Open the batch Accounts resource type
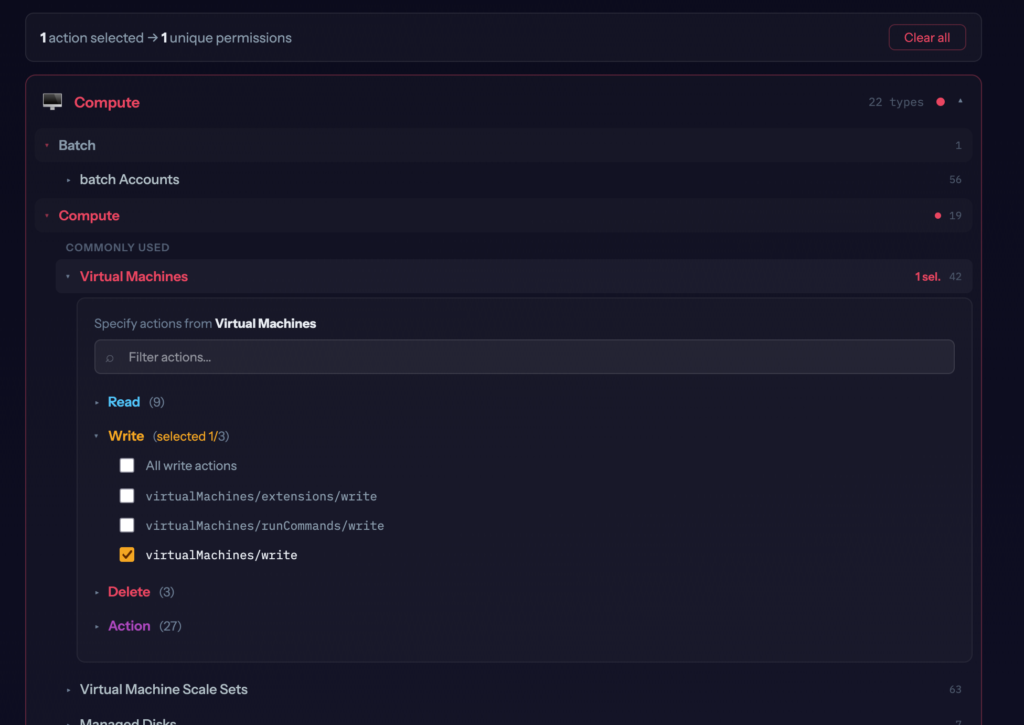The width and height of the screenshot is (1024, 725). coord(129,180)
